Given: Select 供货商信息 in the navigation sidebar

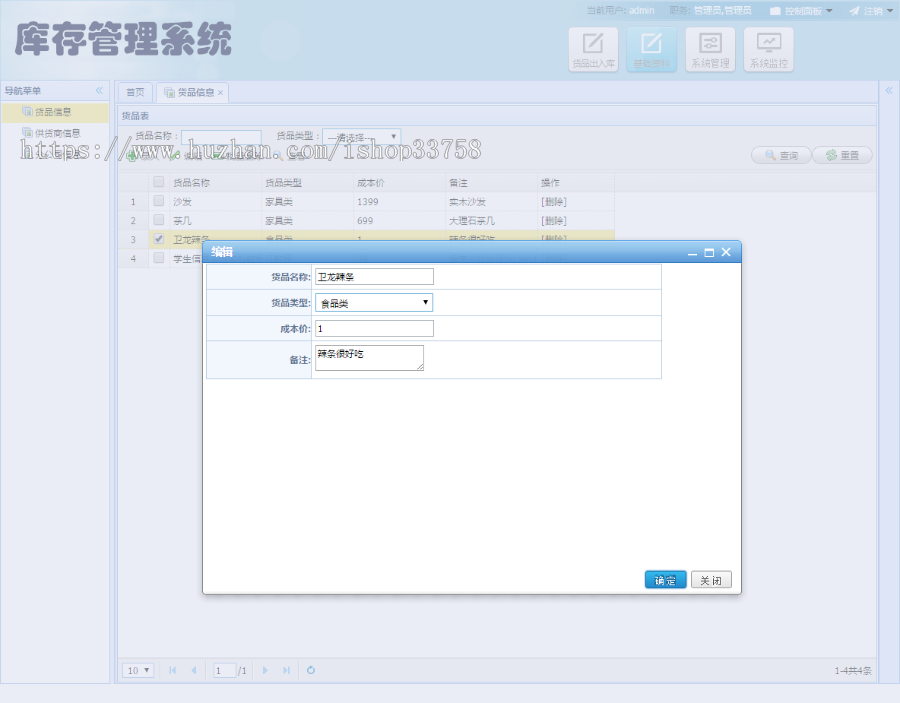Looking at the screenshot, I should point(57,131).
